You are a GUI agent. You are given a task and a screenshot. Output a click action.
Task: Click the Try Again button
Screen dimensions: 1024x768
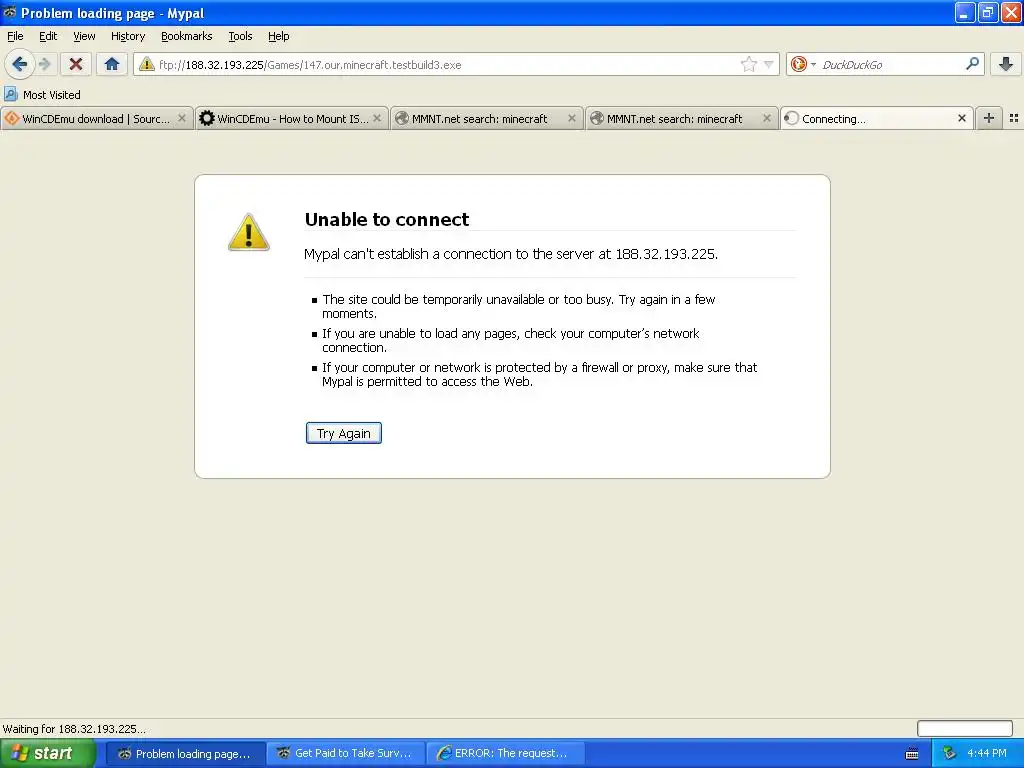point(344,433)
